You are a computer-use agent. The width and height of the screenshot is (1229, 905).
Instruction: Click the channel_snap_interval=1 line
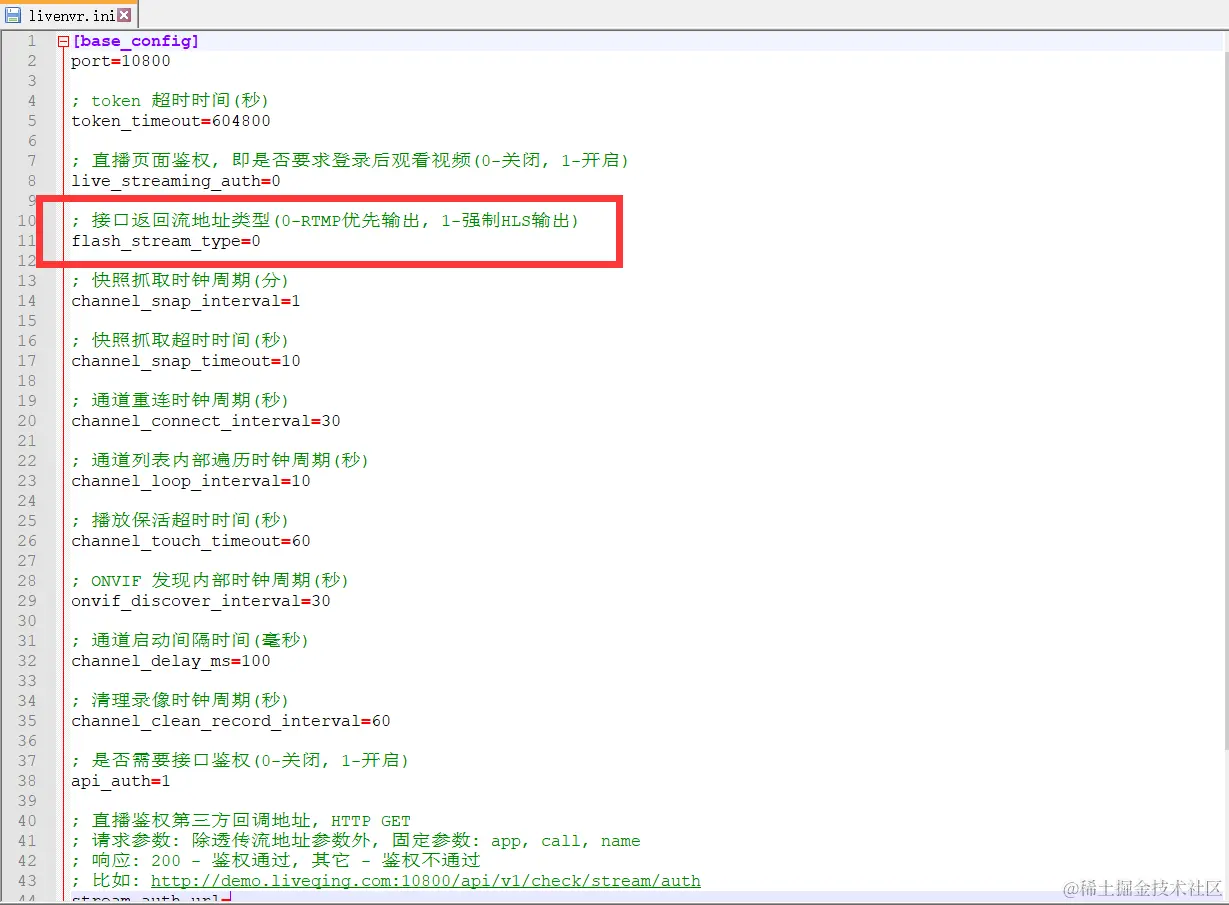point(186,301)
